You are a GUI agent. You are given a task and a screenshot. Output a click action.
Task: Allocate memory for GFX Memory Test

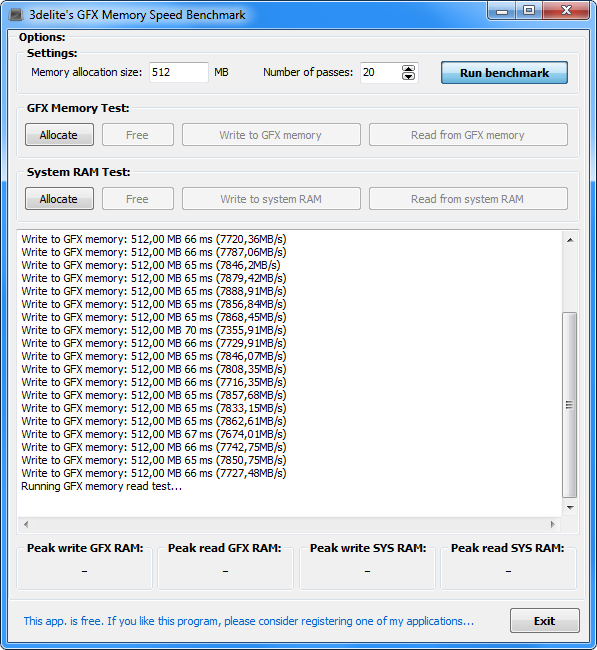pos(59,135)
